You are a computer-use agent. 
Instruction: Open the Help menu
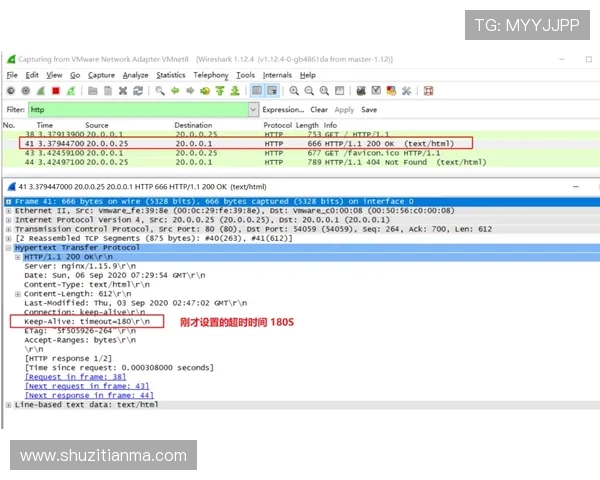click(308, 75)
